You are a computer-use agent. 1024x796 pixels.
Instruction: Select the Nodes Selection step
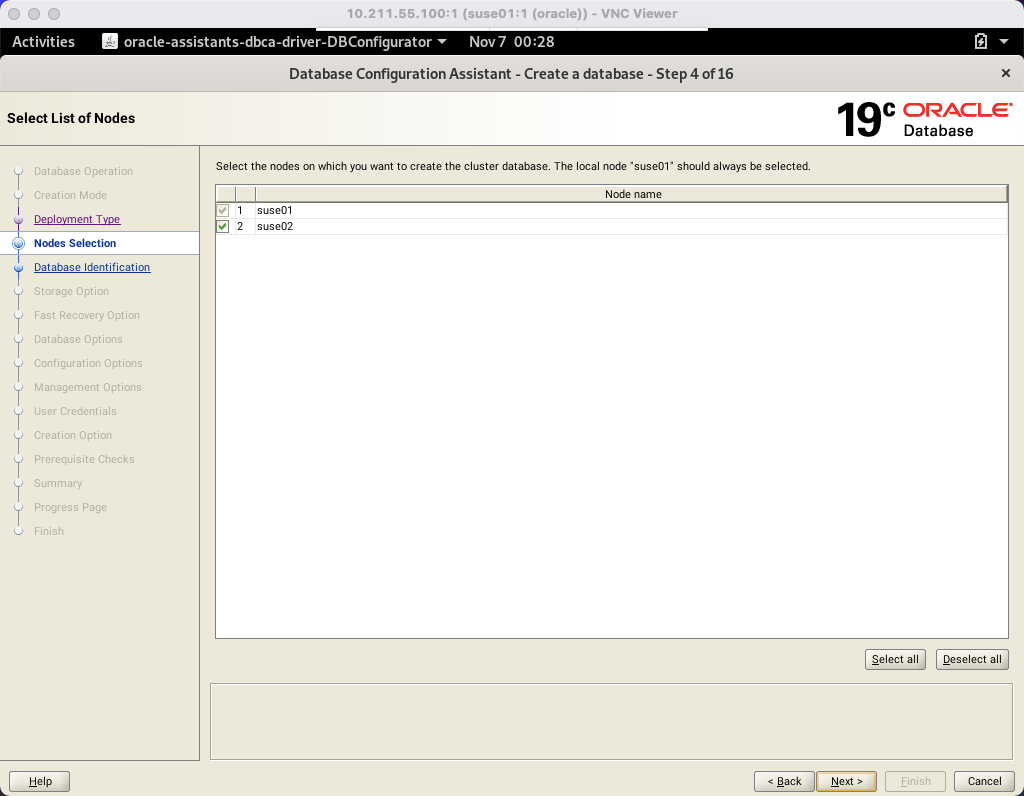pos(75,243)
